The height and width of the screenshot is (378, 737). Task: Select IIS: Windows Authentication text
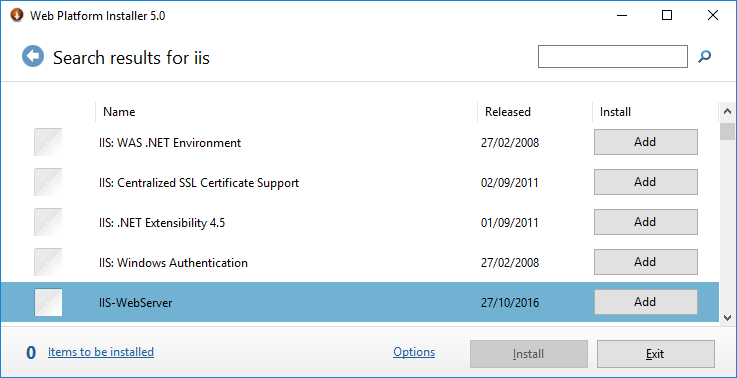coord(173,263)
